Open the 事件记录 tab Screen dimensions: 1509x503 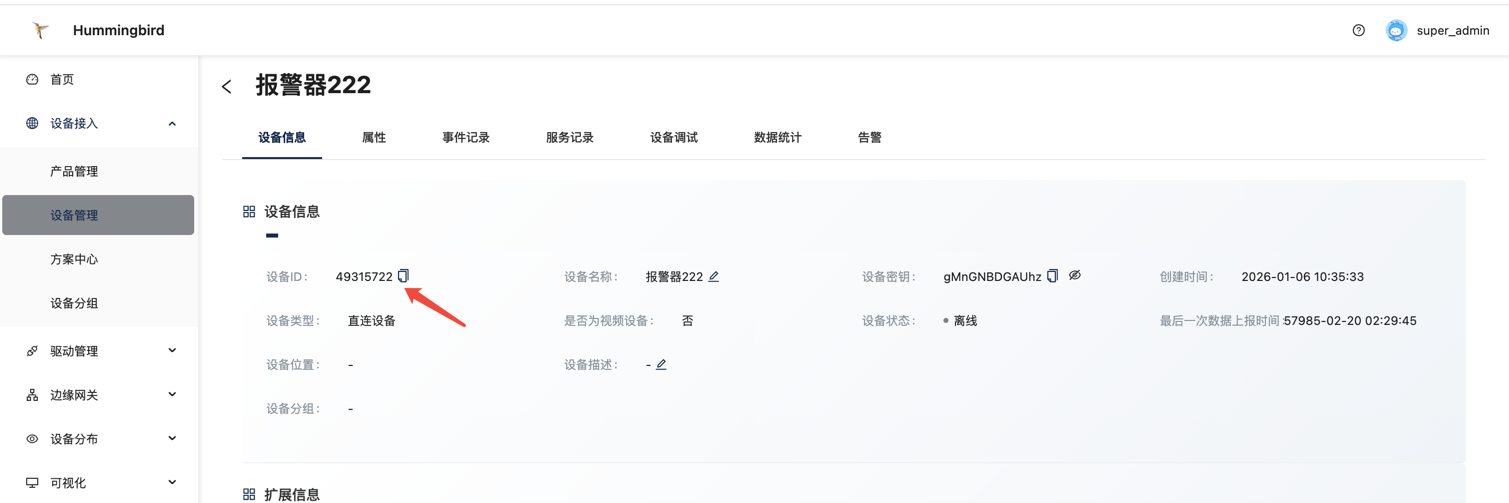coord(466,138)
